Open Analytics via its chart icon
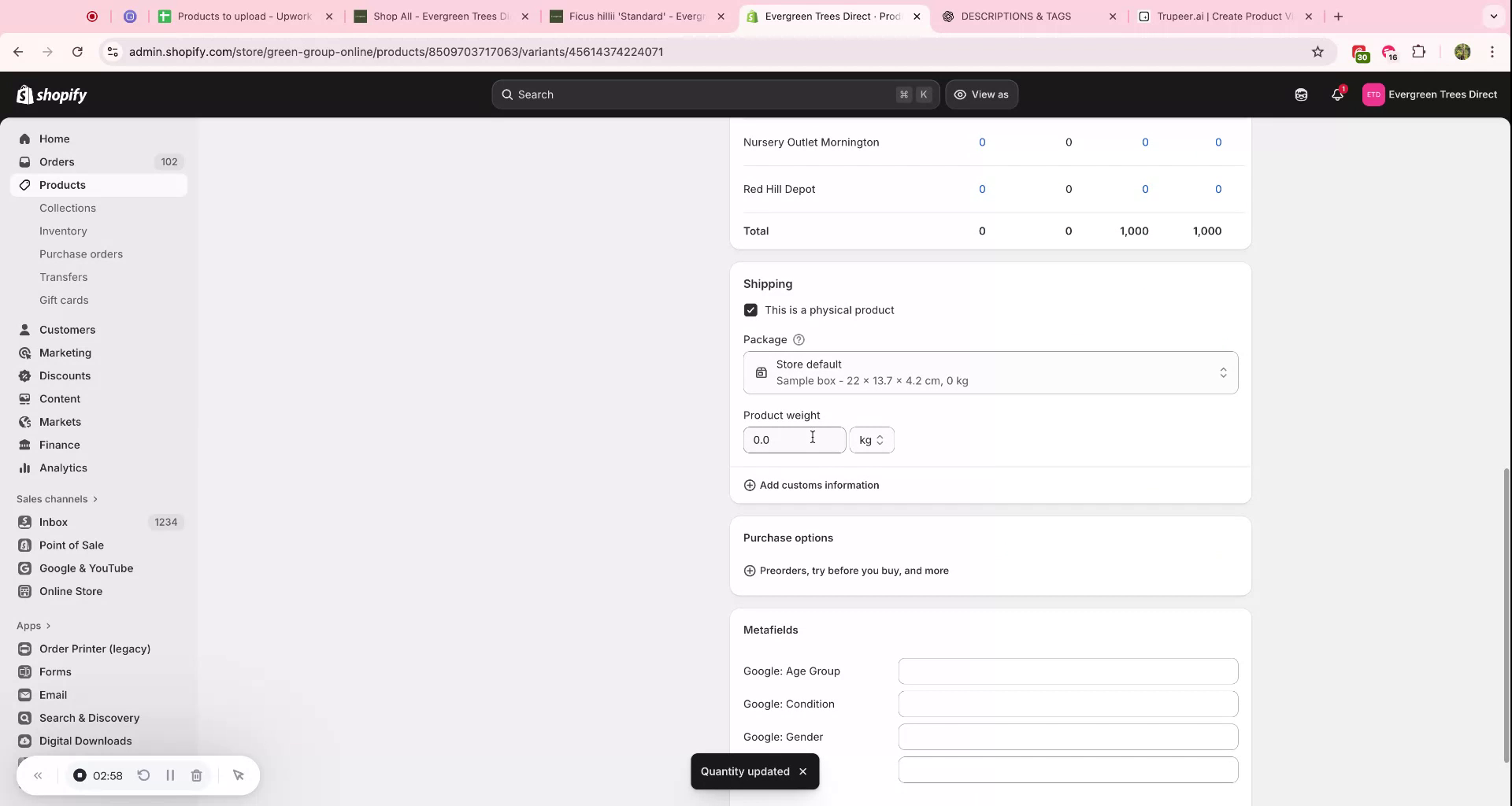1512x806 pixels. [25, 468]
